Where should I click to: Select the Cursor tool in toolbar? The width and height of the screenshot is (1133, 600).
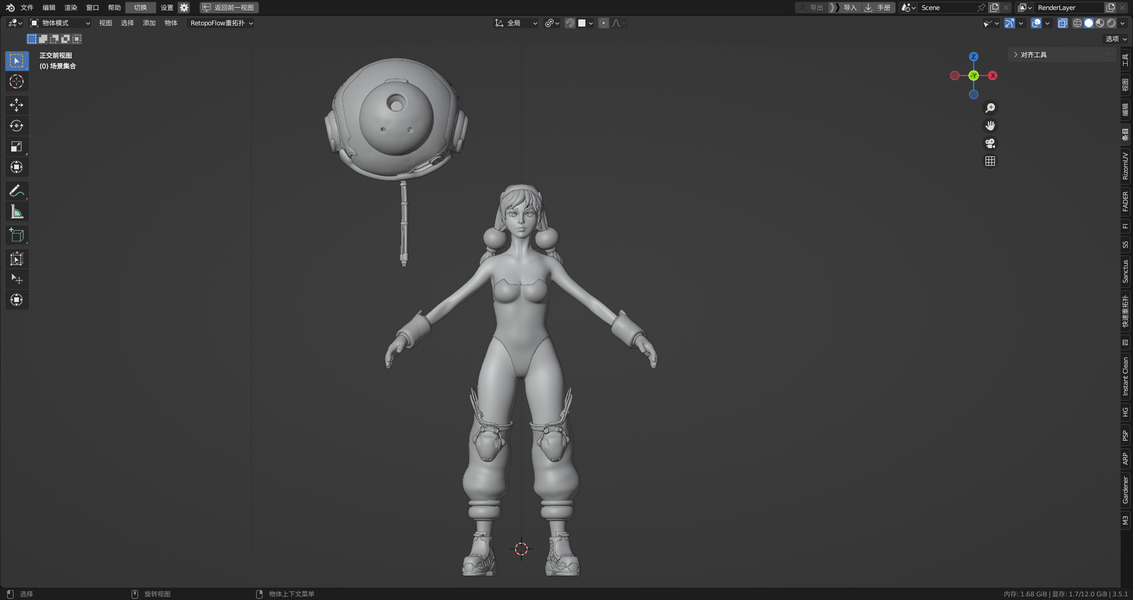(x=17, y=82)
